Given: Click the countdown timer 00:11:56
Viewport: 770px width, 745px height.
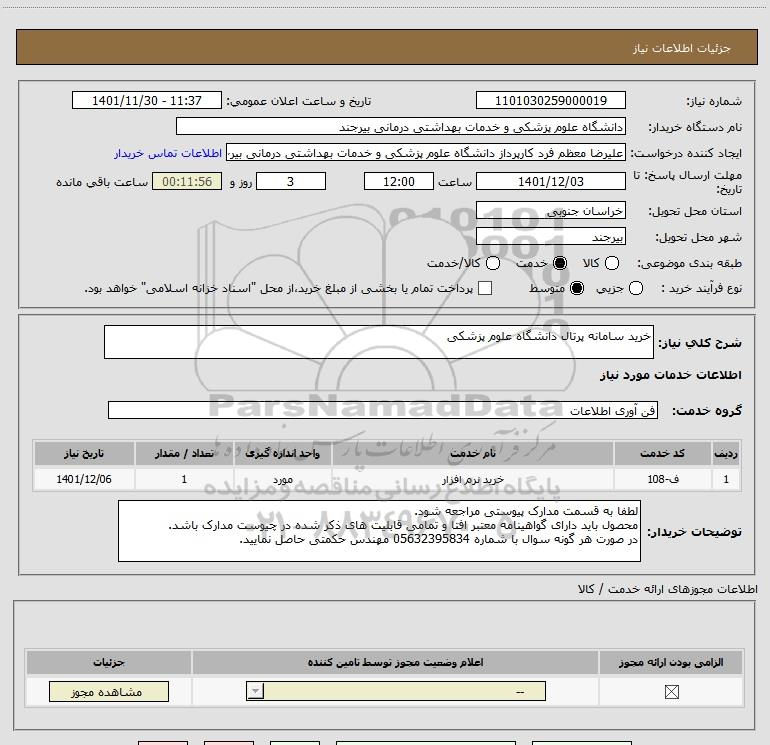Looking at the screenshot, I should [187, 181].
